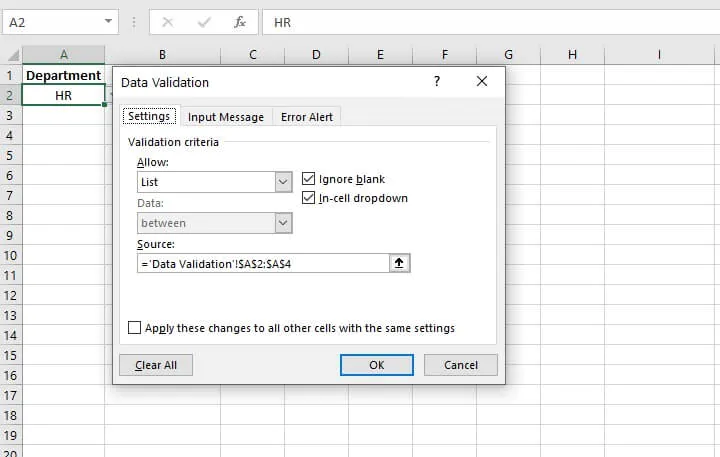Select row 19 header
Screen dimensions: 720x457
coord(10,435)
